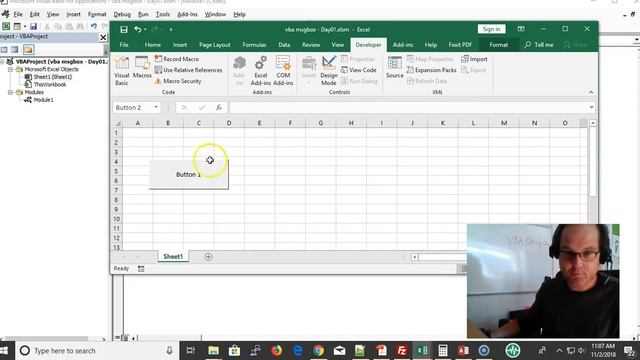Add a new sheet with plus button
This screenshot has width=640, height=360.
[208, 257]
